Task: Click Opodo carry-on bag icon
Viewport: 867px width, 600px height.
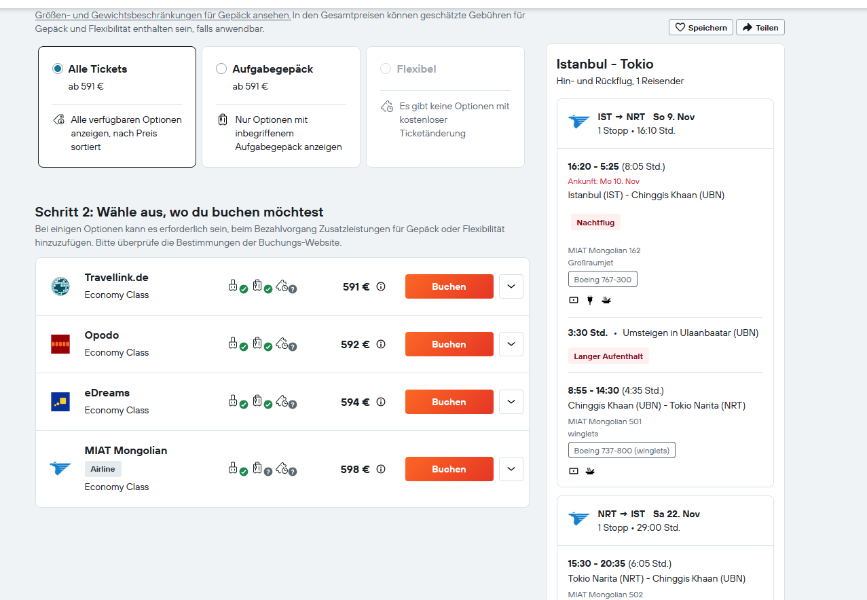Action: tap(238, 343)
